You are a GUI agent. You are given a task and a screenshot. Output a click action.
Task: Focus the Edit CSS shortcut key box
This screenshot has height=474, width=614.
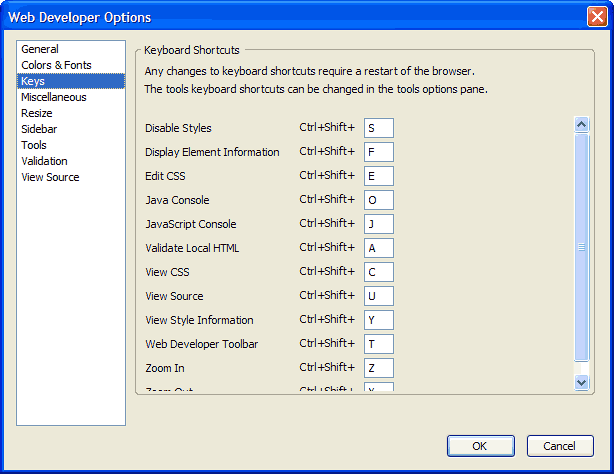point(379,176)
